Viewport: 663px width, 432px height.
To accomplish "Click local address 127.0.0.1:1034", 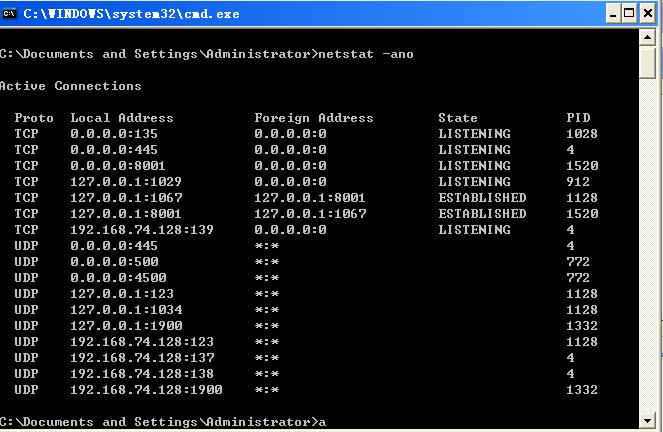I will click(126, 310).
